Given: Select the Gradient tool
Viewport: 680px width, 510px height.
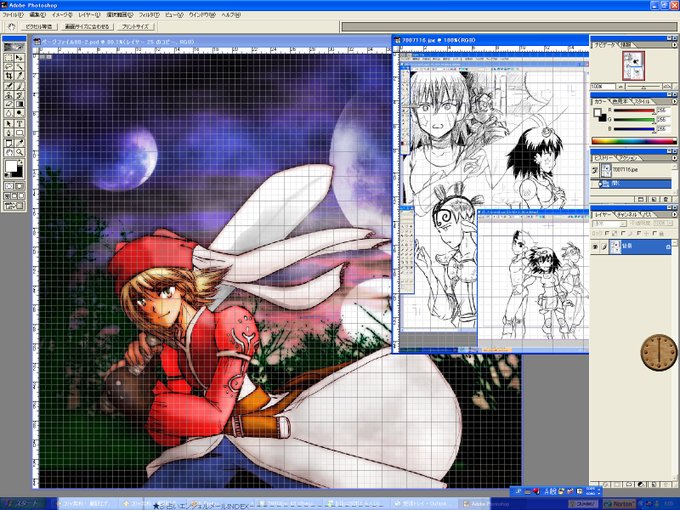Looking at the screenshot, I should (x=19, y=104).
